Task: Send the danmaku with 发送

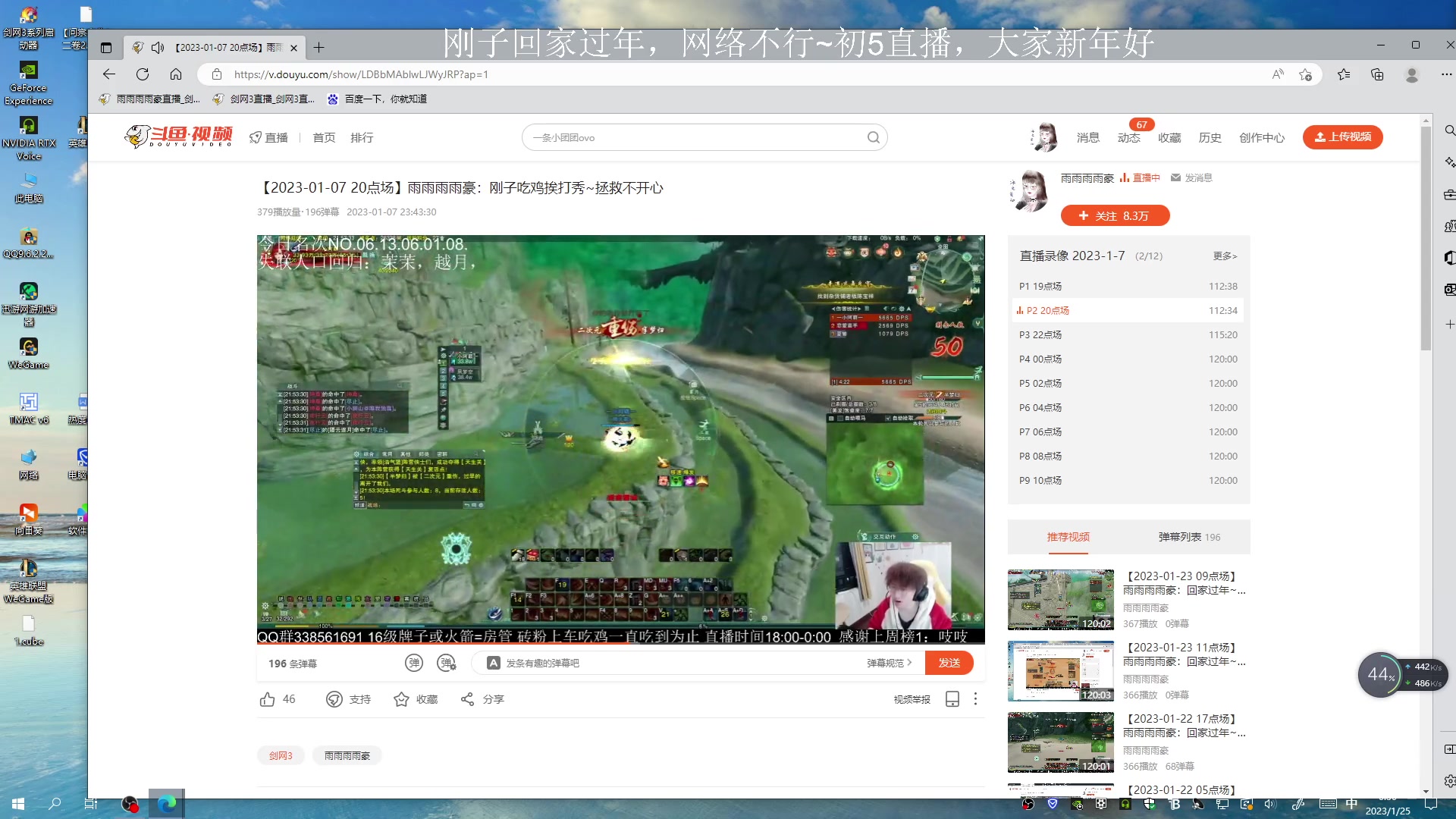Action: (x=949, y=664)
